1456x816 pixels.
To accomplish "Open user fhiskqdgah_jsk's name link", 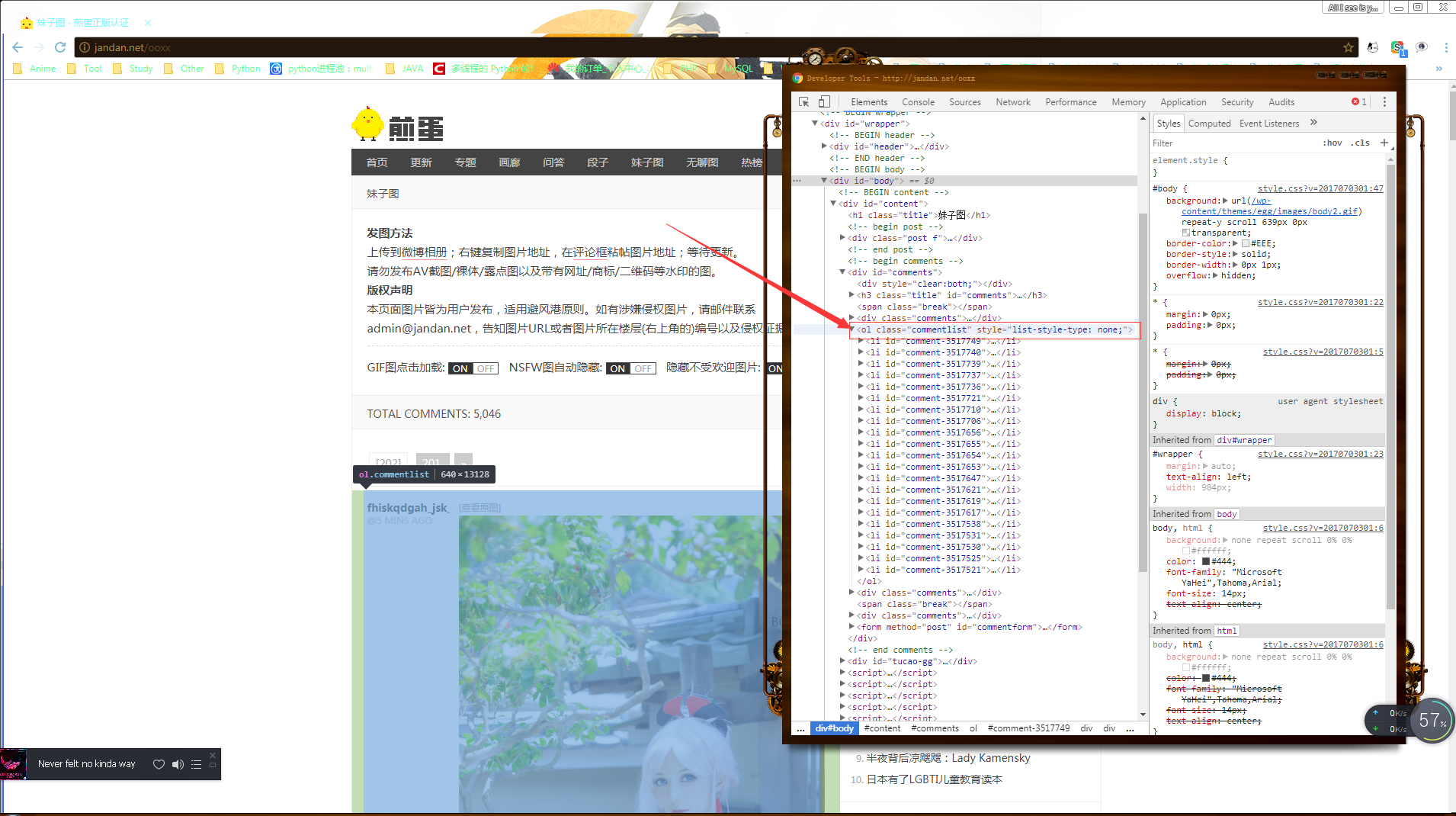I will (x=408, y=508).
